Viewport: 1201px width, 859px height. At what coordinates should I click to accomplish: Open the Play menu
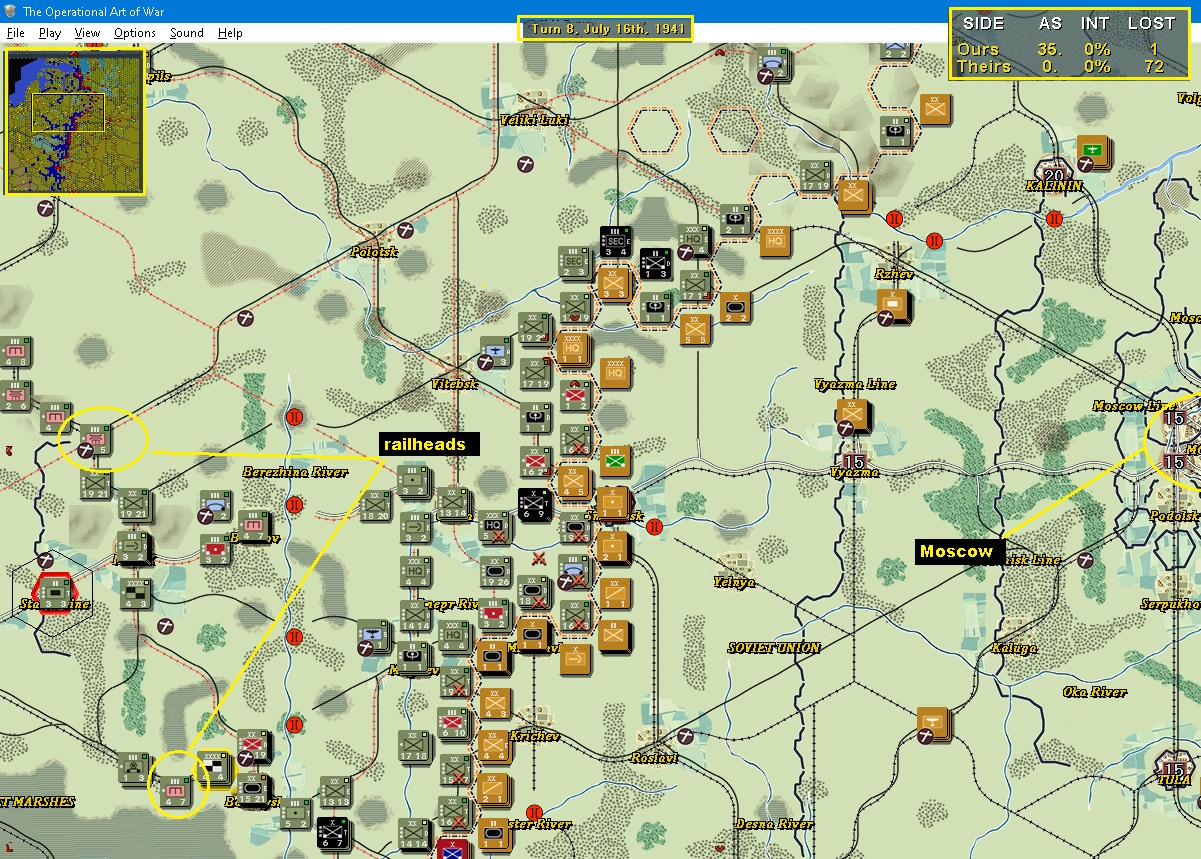click(x=50, y=33)
